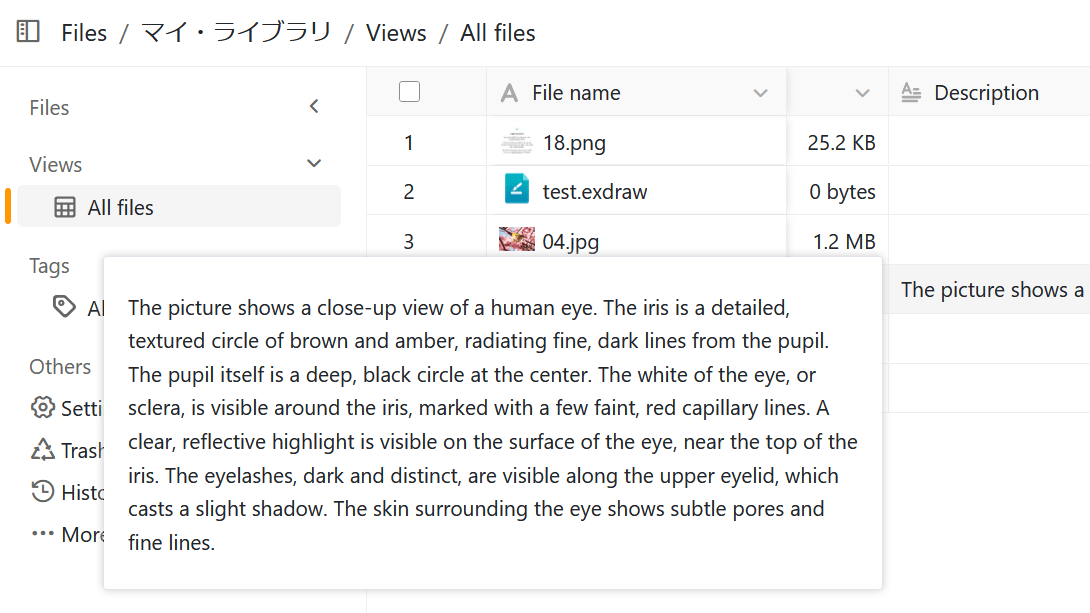This screenshot has width=1090, height=613.
Task: Click the Description column text icon
Action: (x=911, y=93)
